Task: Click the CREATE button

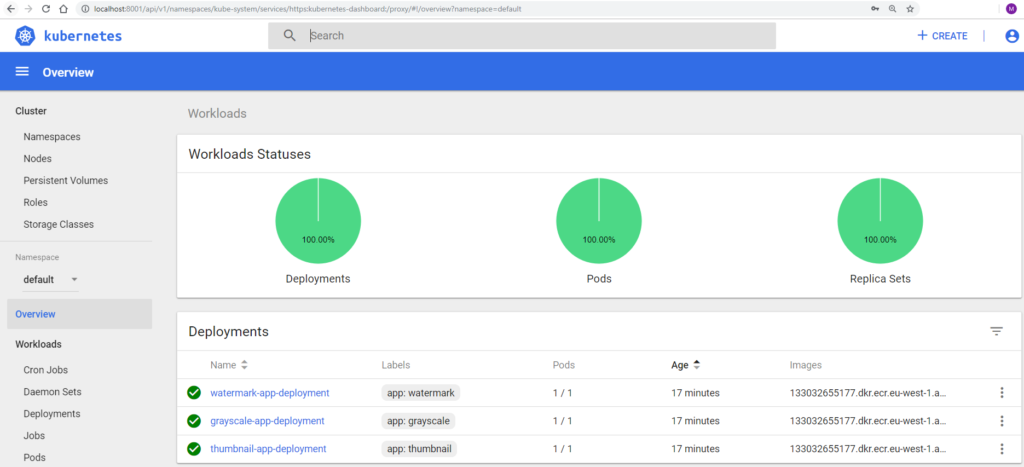Action: 942,36
